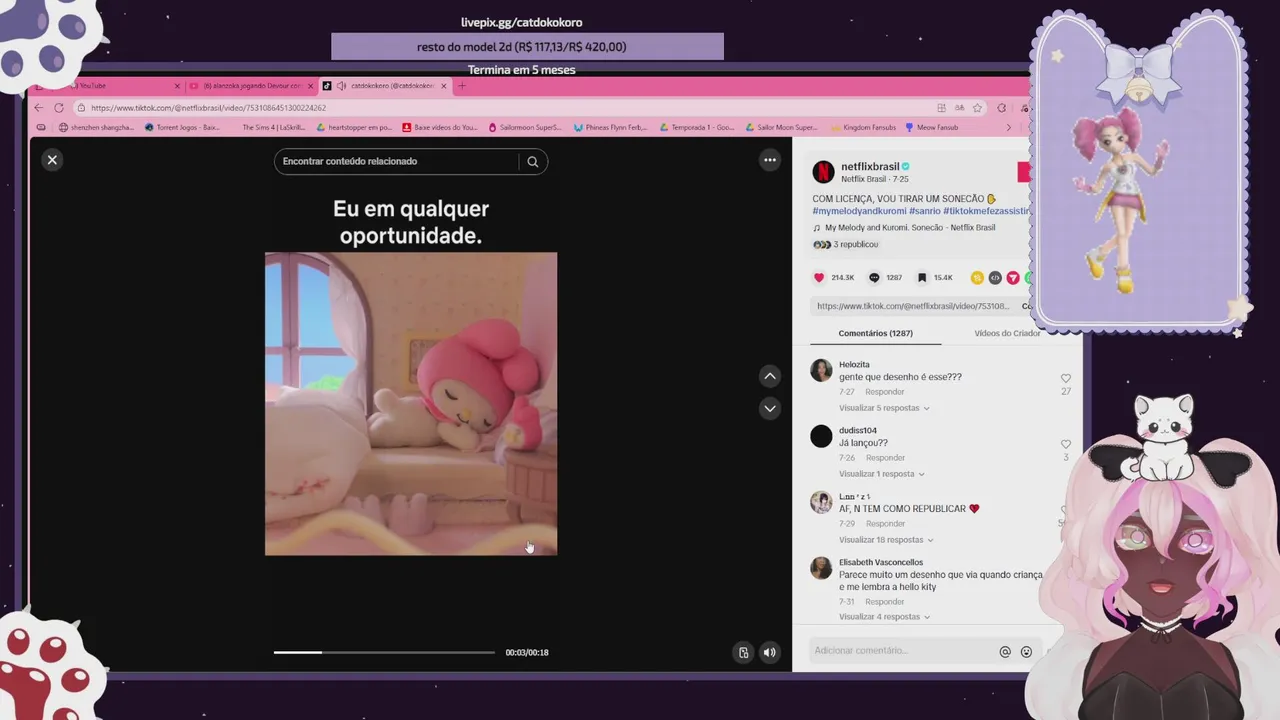Reply to dudiss104's comment
This screenshot has height=720, width=1280.
pyautogui.click(x=885, y=458)
